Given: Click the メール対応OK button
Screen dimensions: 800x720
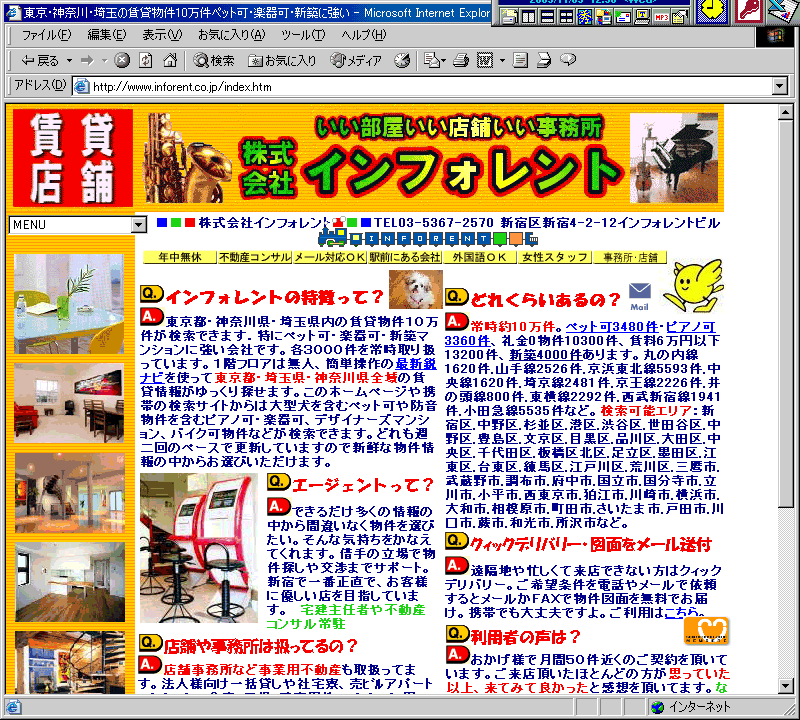Looking at the screenshot, I should coord(330,257).
